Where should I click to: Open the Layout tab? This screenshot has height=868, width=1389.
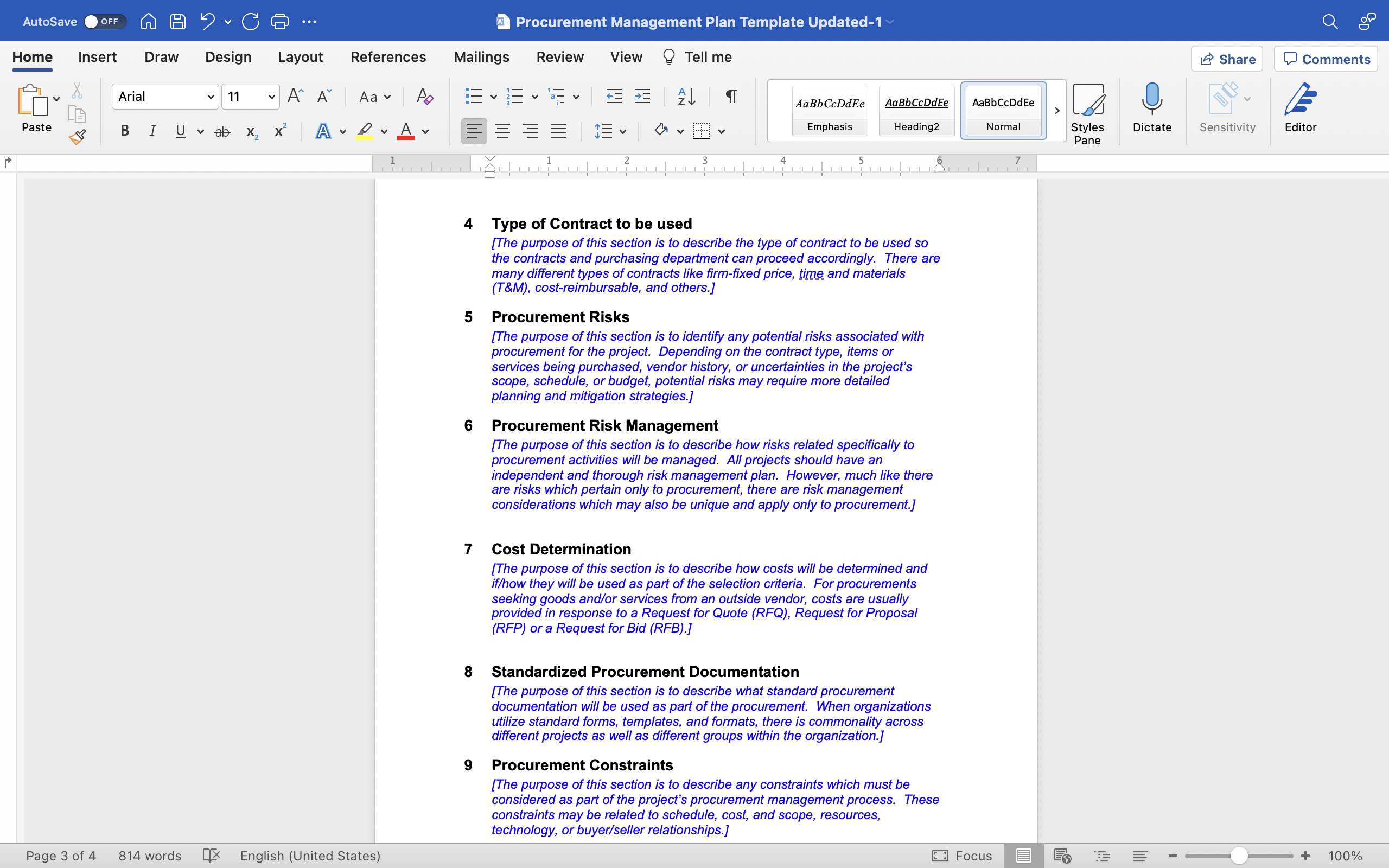click(300, 57)
